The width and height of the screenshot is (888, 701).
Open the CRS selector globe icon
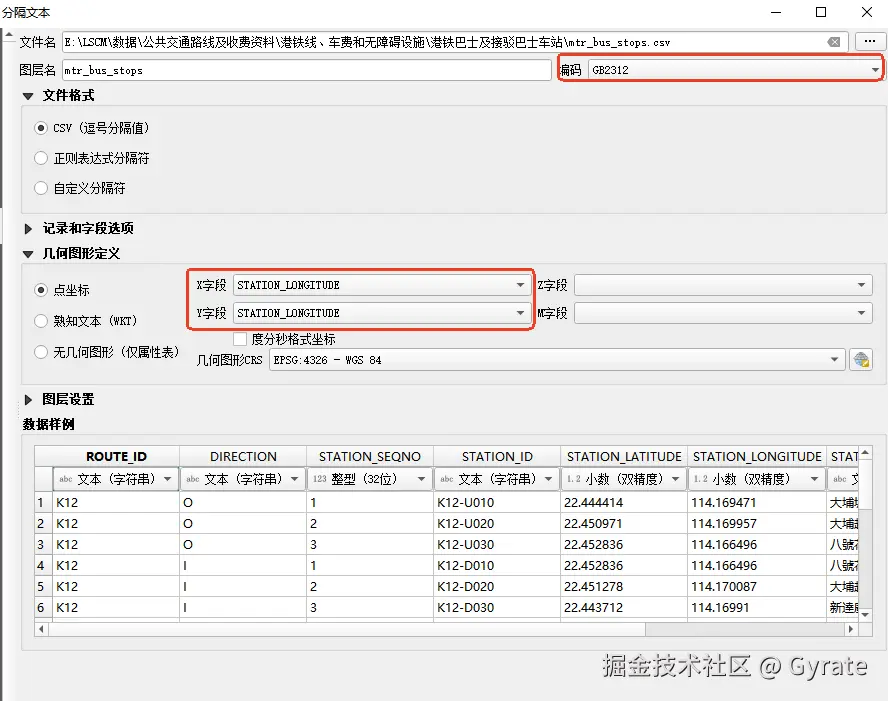[861, 360]
